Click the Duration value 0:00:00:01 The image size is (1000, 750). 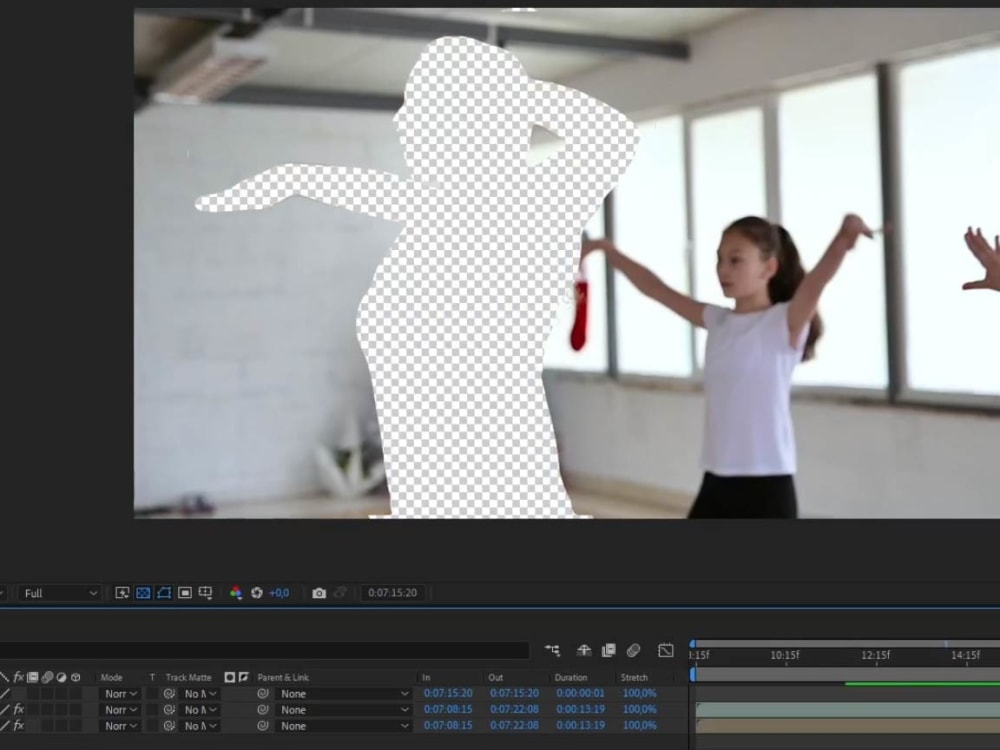click(580, 693)
